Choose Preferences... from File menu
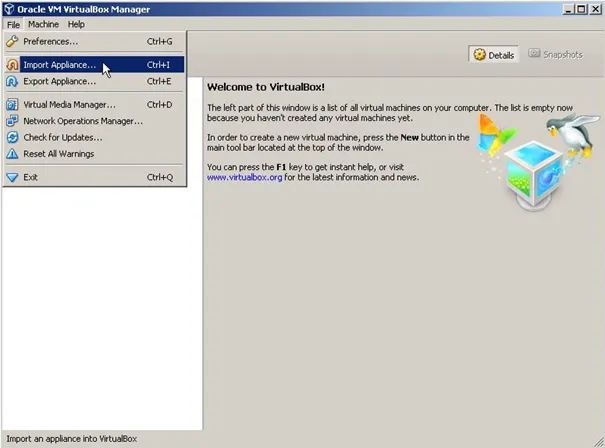Screen dimensions: 605x448 click(x=95, y=41)
